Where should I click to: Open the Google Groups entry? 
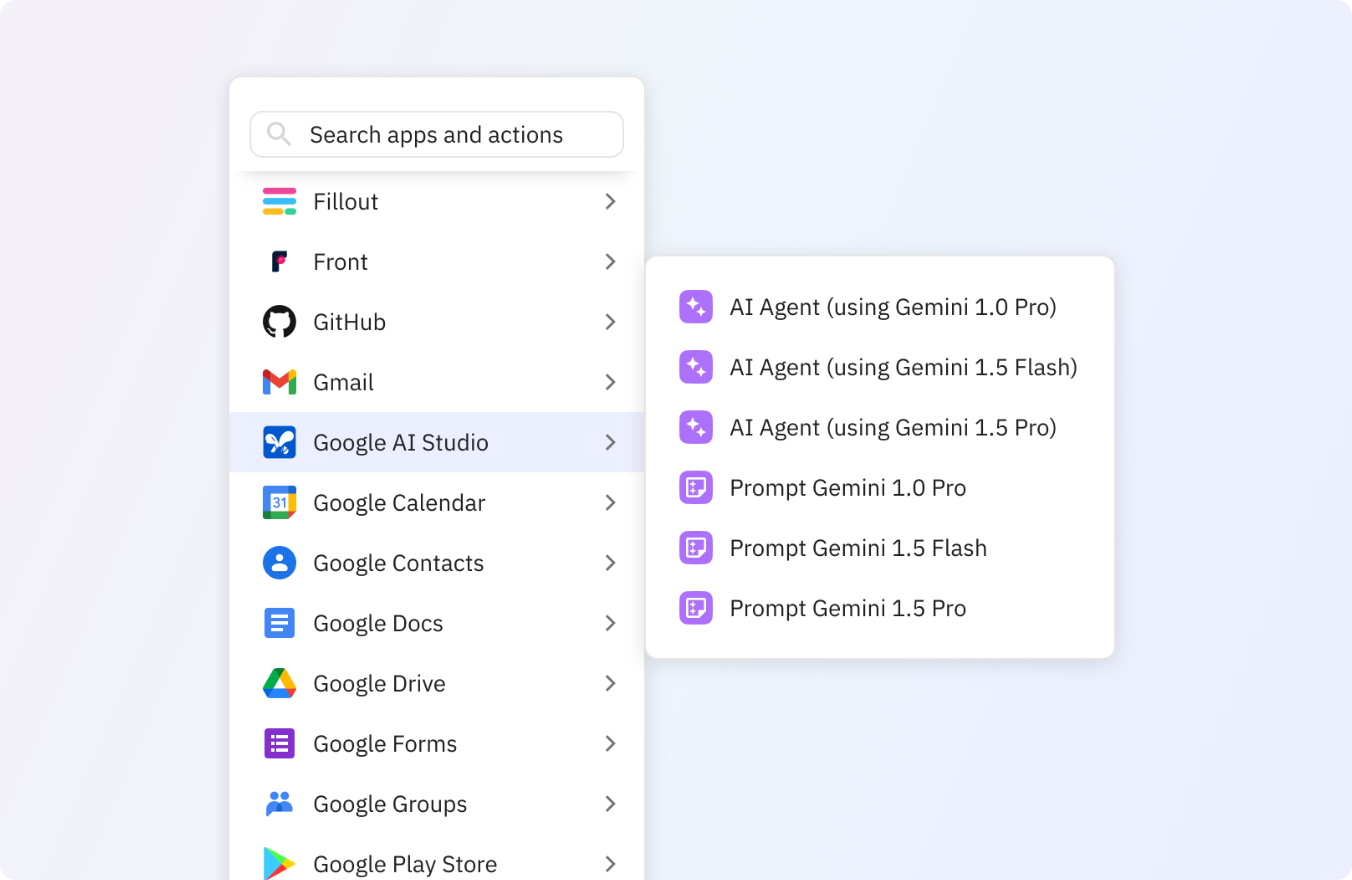pos(437,803)
